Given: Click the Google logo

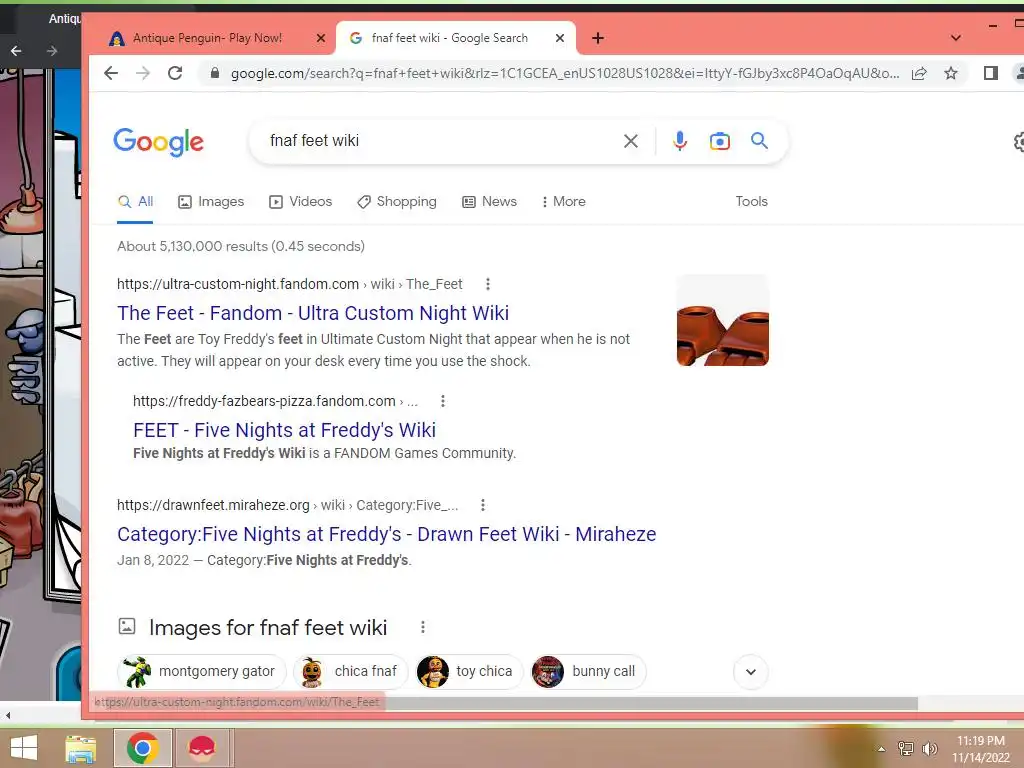Looking at the screenshot, I should tap(159, 142).
